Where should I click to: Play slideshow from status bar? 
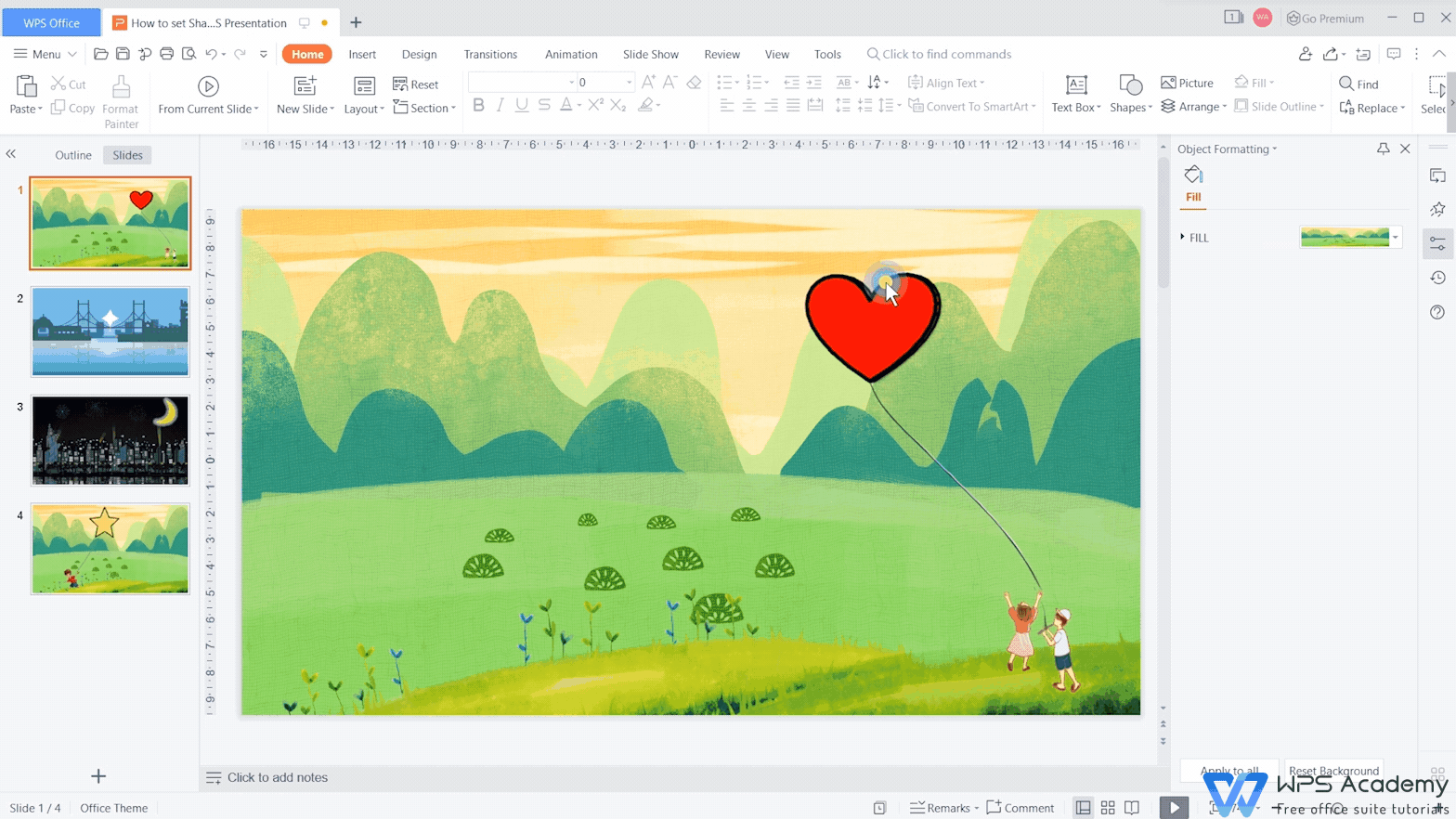[1175, 808]
